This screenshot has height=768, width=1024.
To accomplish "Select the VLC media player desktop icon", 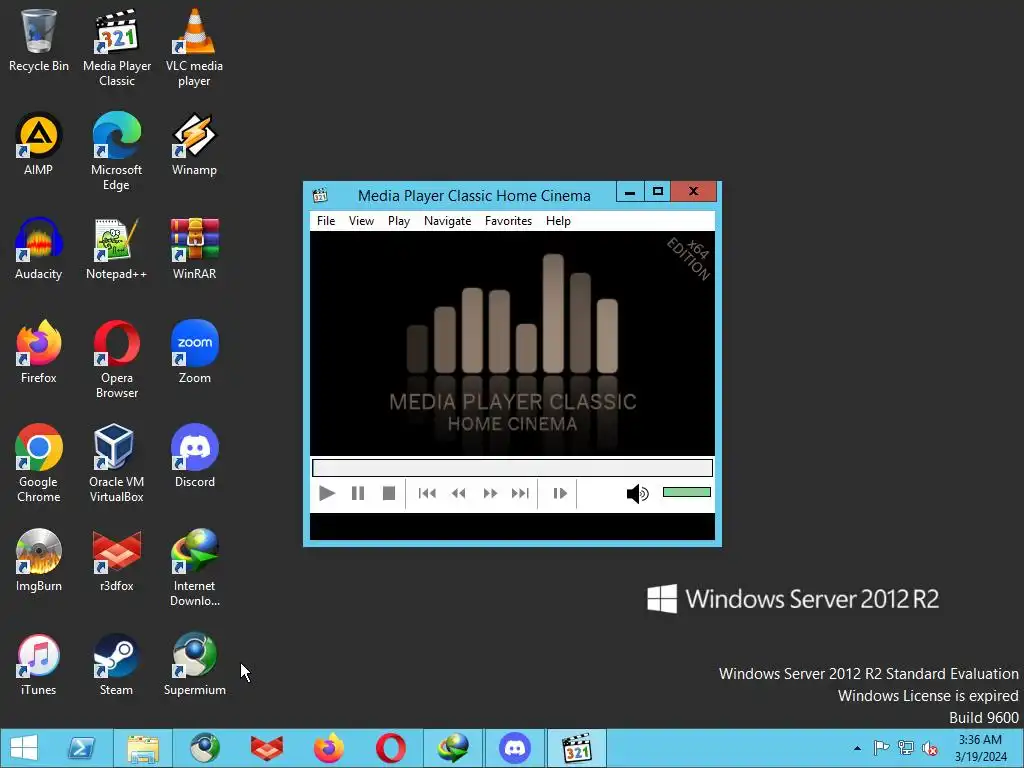I will click(195, 48).
